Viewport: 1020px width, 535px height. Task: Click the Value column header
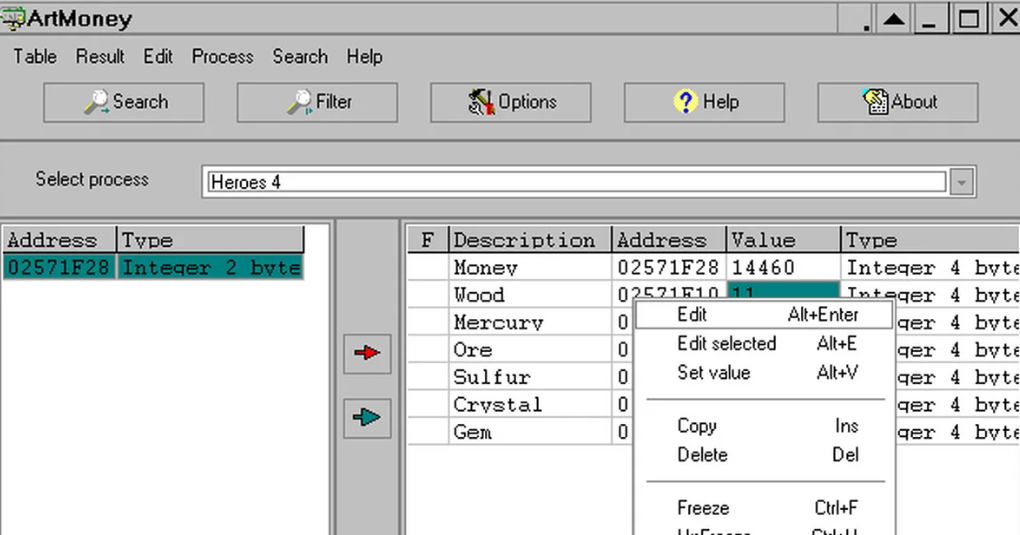pyautogui.click(x=783, y=240)
